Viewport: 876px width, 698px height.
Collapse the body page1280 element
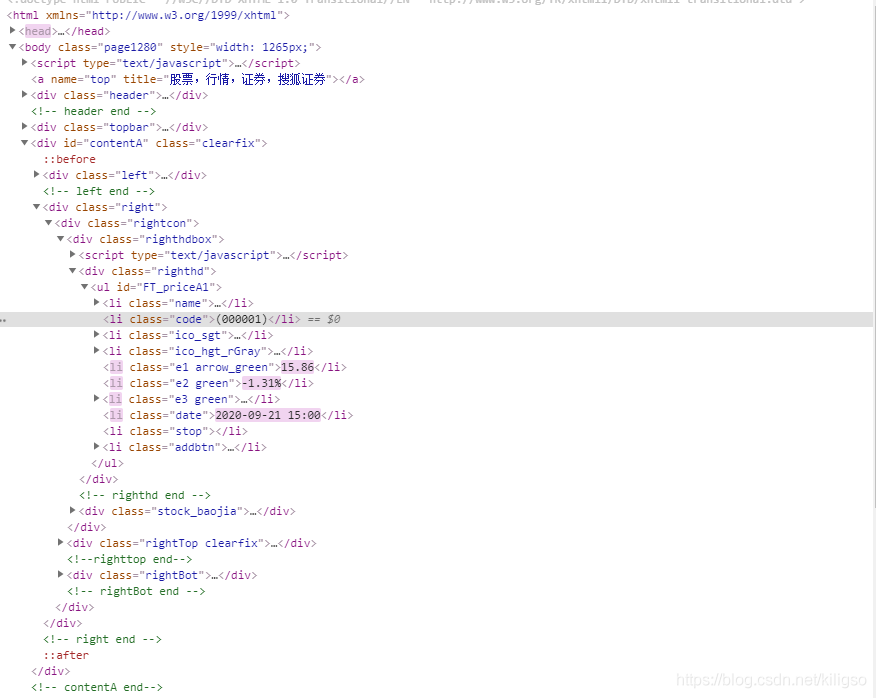click(x=12, y=47)
